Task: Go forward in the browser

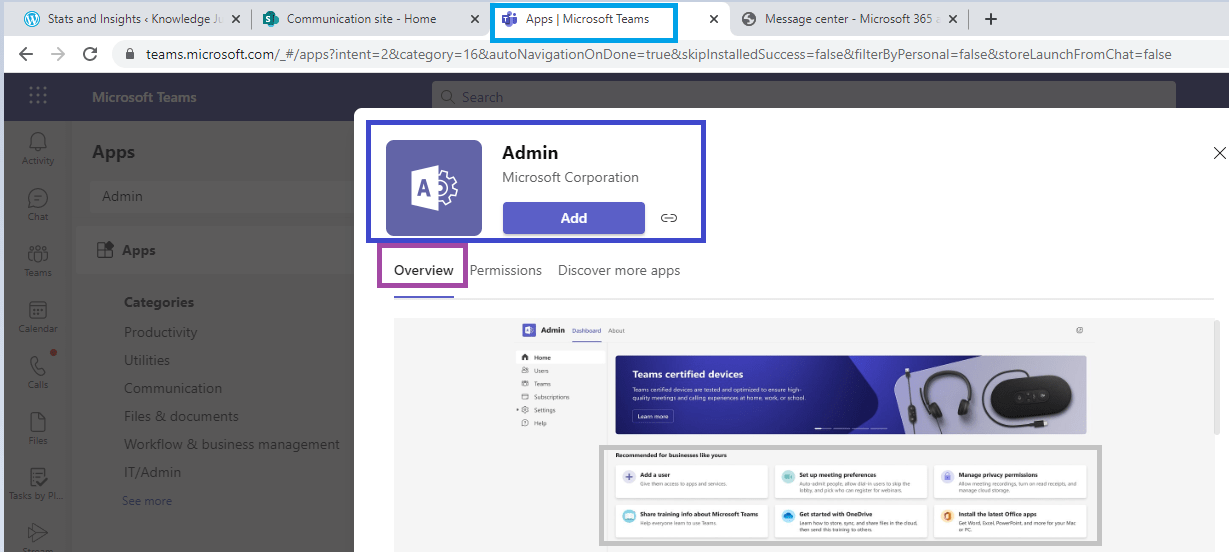Action: tap(58, 54)
